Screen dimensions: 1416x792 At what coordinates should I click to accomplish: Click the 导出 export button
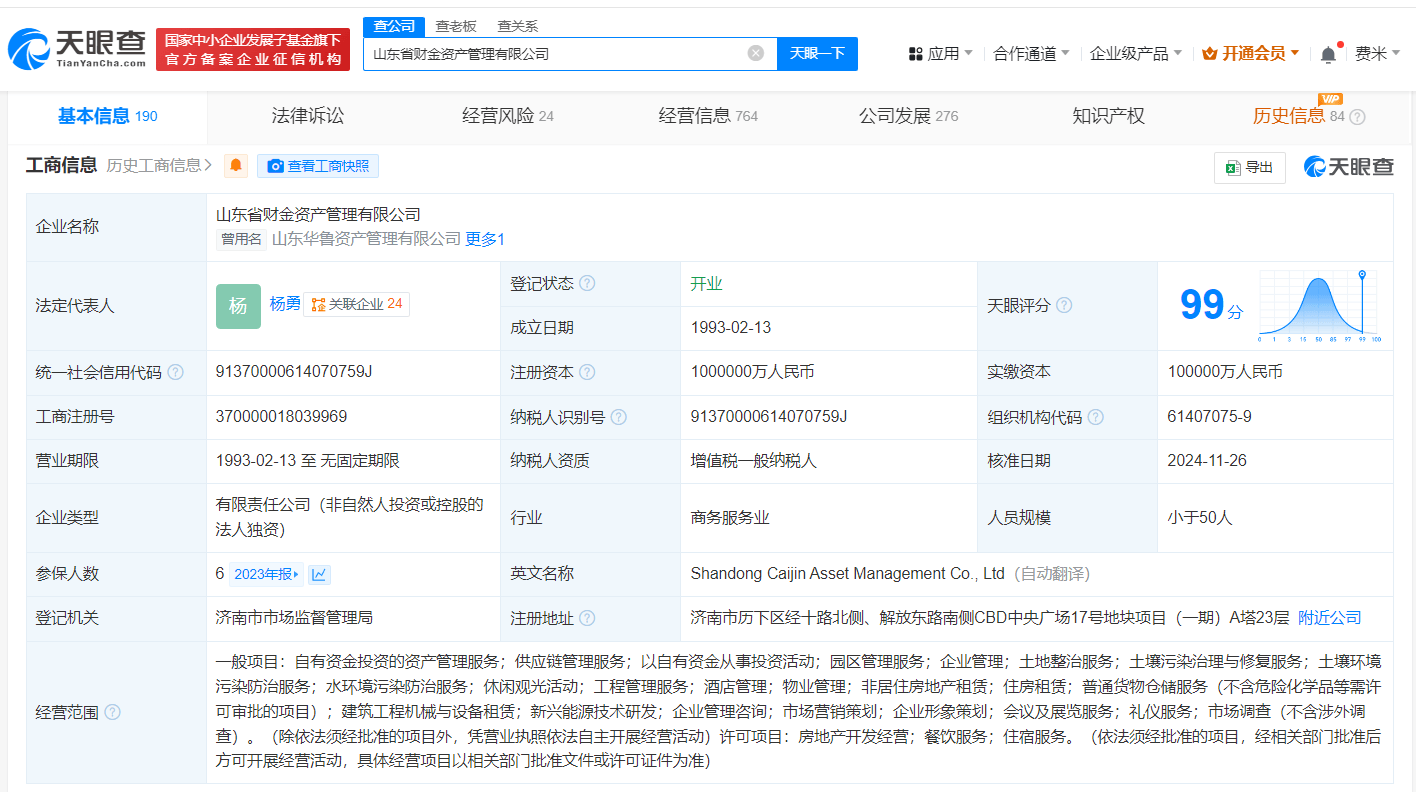pyautogui.click(x=1249, y=167)
